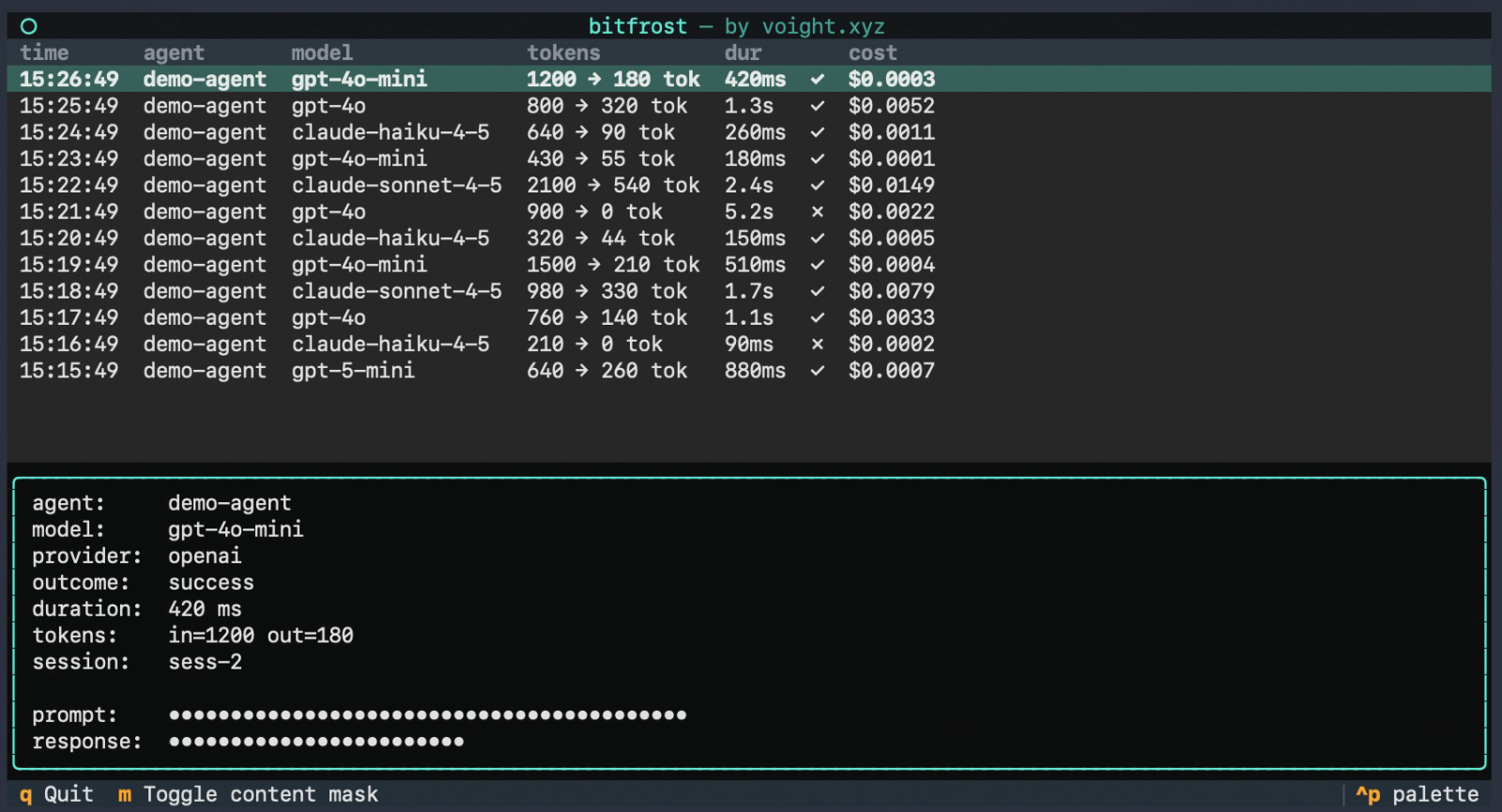The width and height of the screenshot is (1502, 812).
Task: Click the agent column header
Action: pos(174,53)
